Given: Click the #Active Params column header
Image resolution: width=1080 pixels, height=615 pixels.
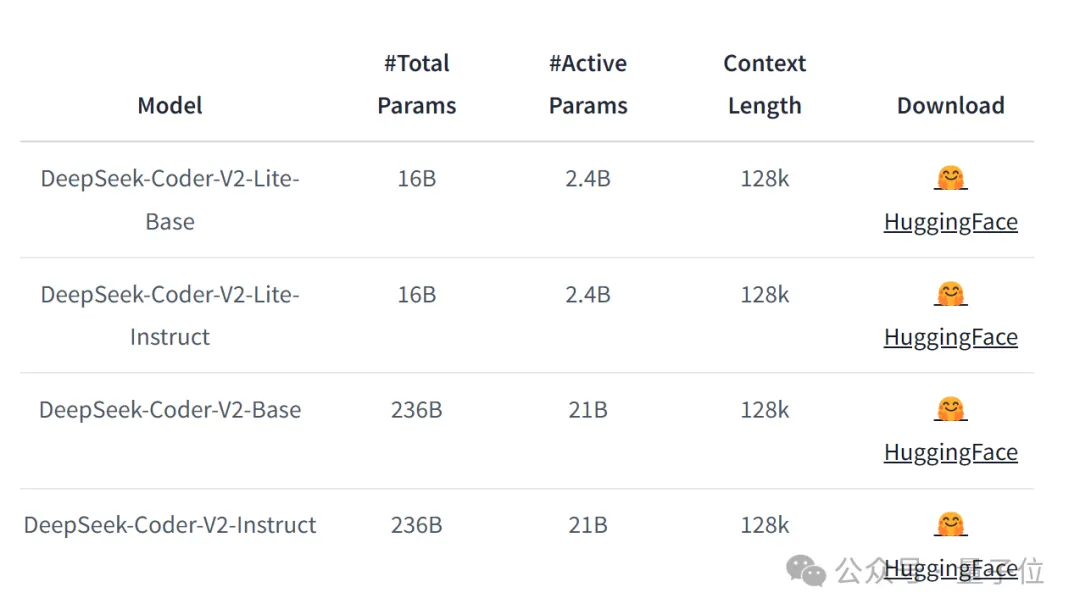Looking at the screenshot, I should click(588, 84).
